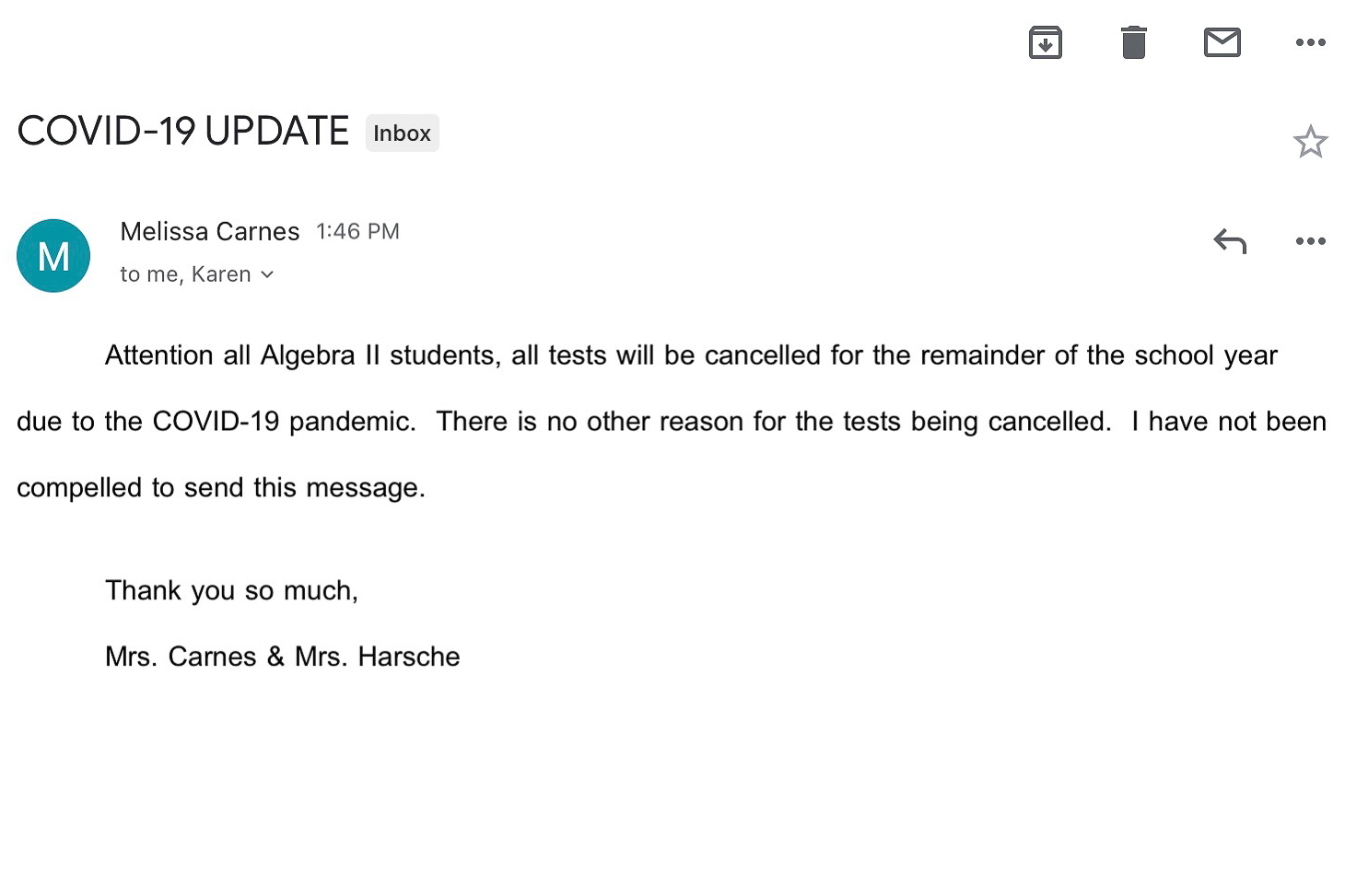Click the 'Attention' word starting the message
This screenshot has height=896, width=1345.
click(159, 355)
